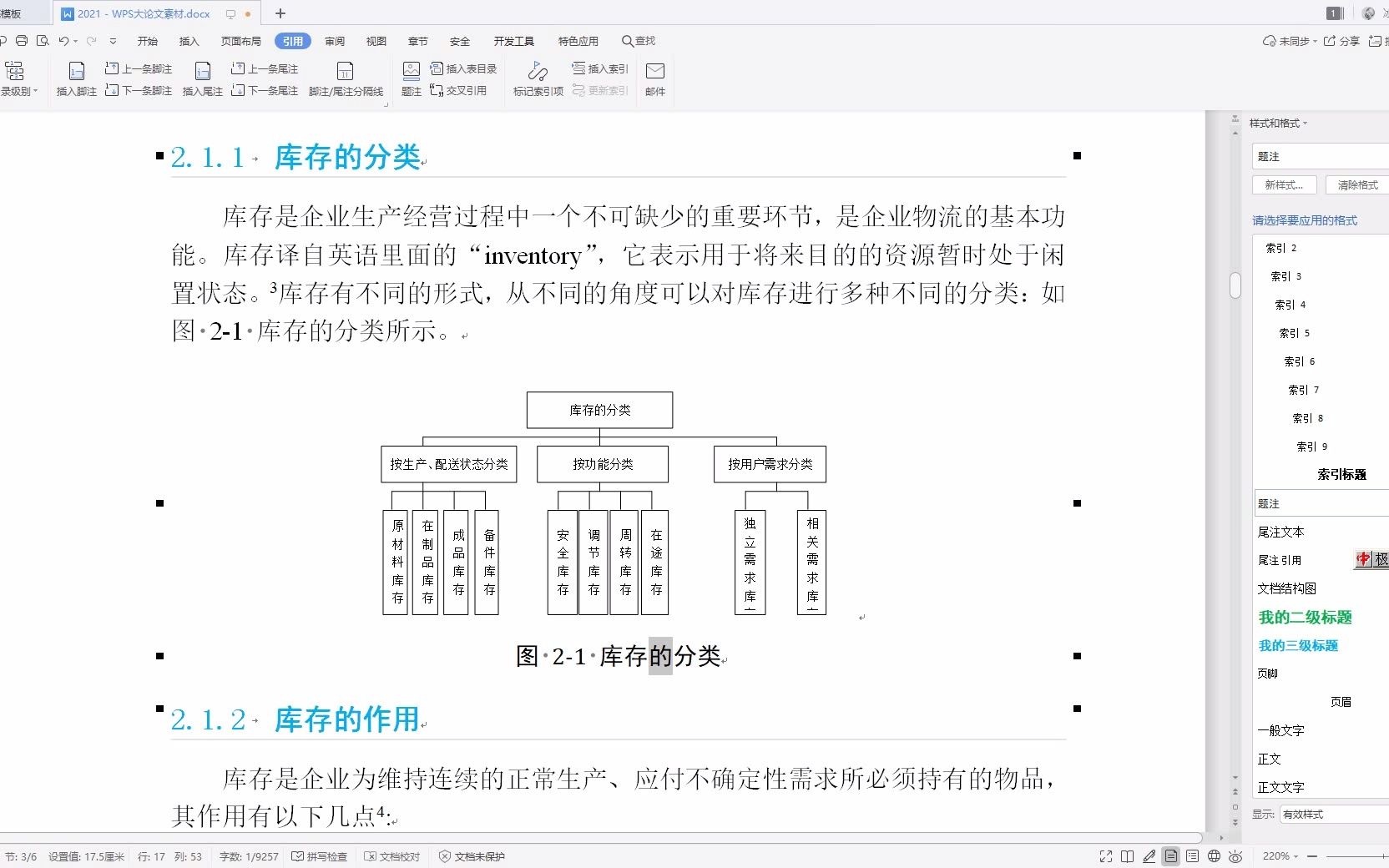Select 2021 - WPS大论文素材.docx document tab
1389x868 pixels.
pyautogui.click(x=144, y=13)
